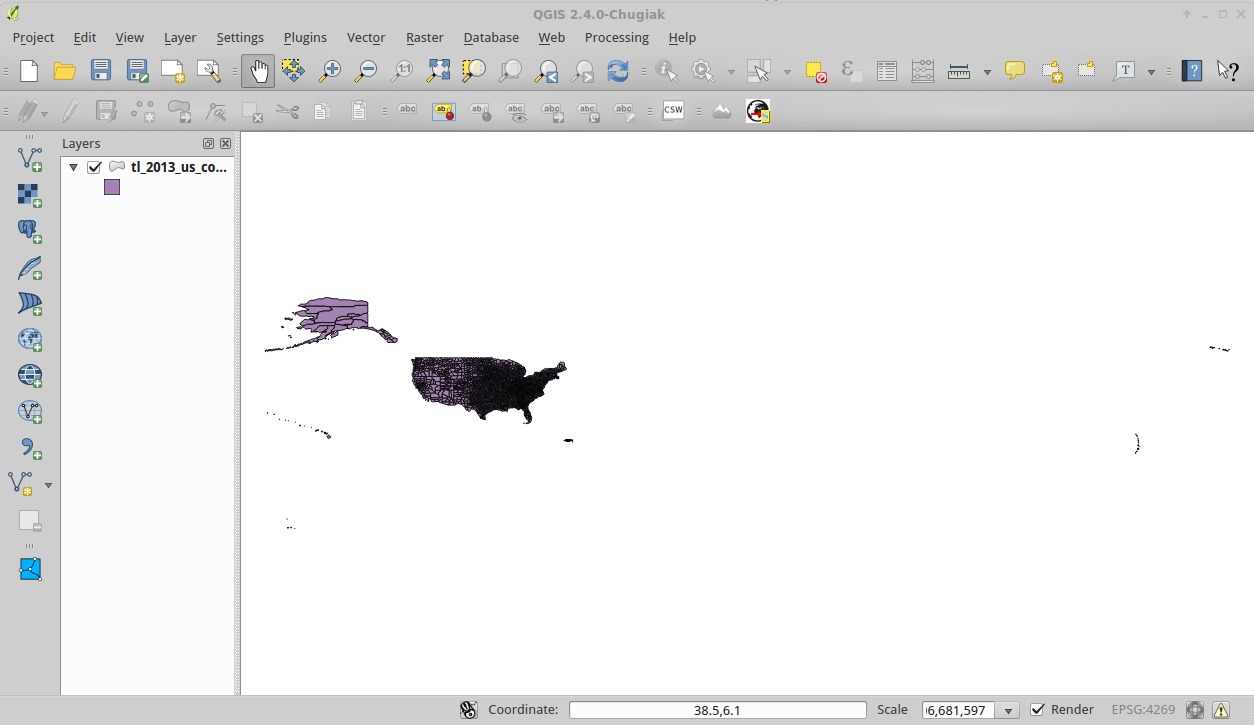Select the Identify Features tool

(667, 71)
